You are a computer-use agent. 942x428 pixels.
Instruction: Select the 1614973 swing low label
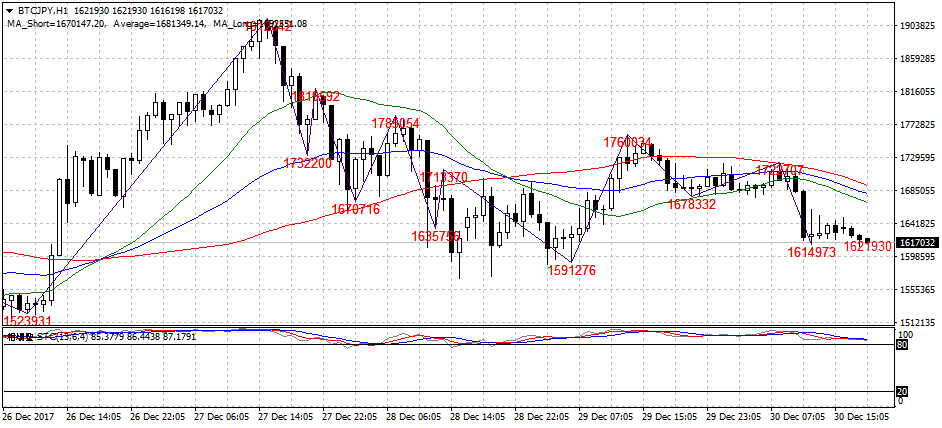point(812,253)
